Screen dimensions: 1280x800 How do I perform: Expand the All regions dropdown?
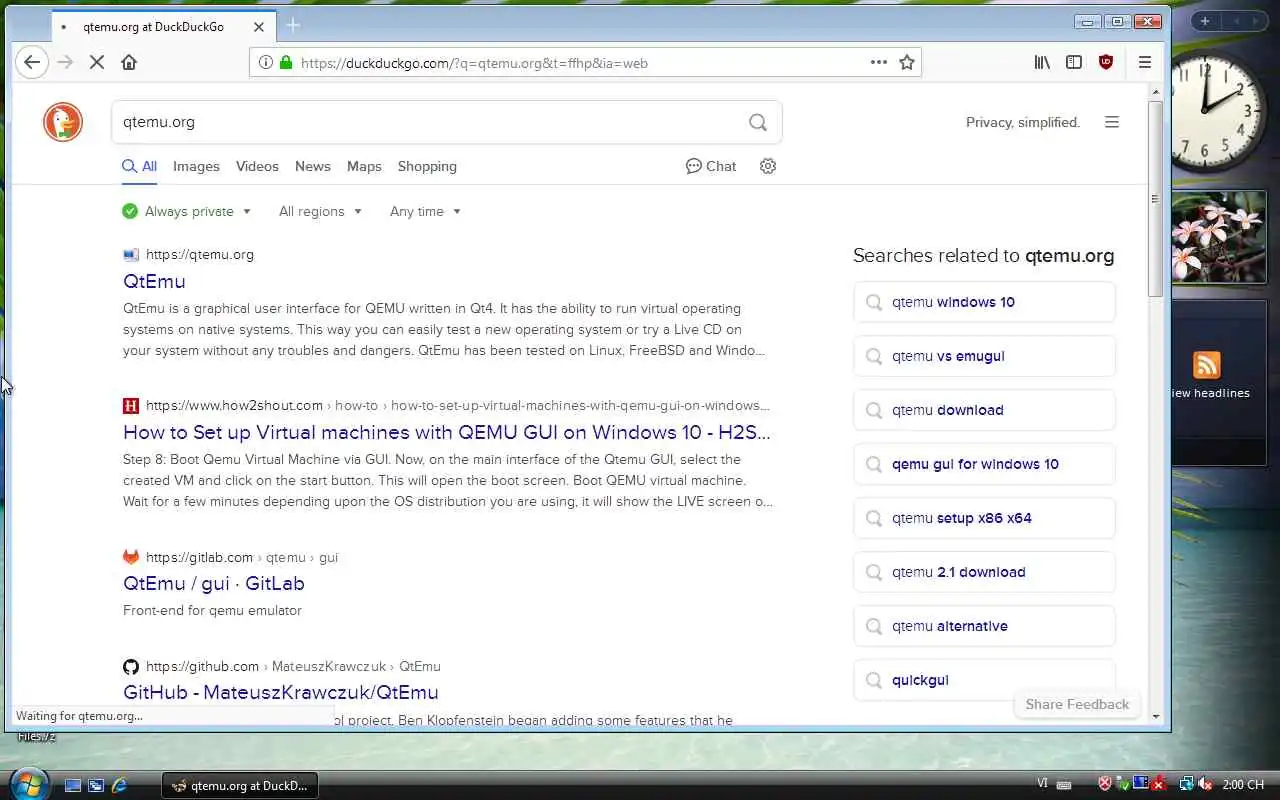tap(320, 211)
